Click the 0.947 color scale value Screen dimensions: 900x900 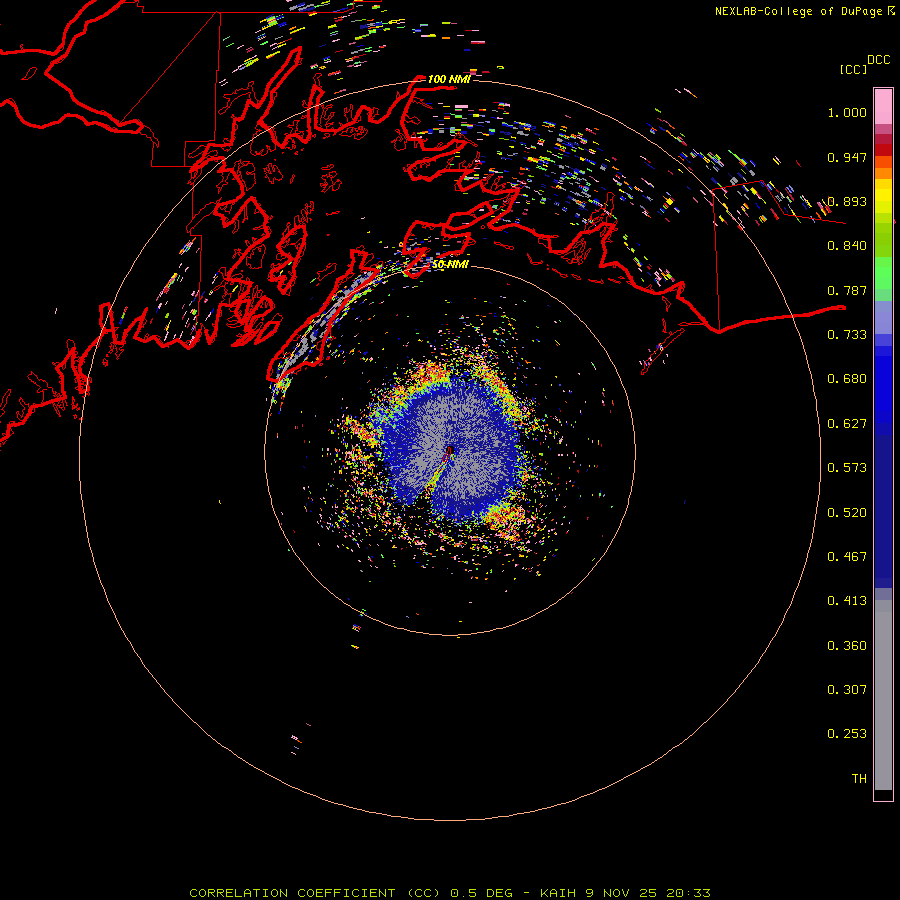point(847,157)
